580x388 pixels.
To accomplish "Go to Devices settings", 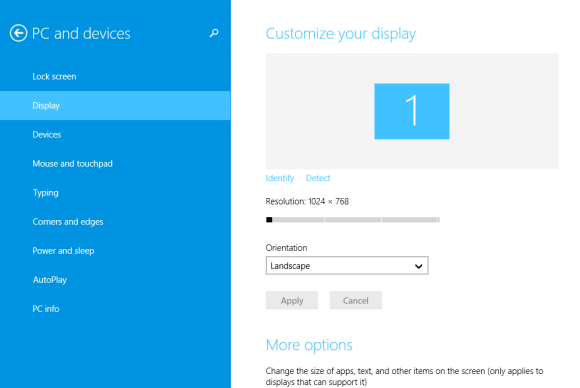I will tap(115, 135).
